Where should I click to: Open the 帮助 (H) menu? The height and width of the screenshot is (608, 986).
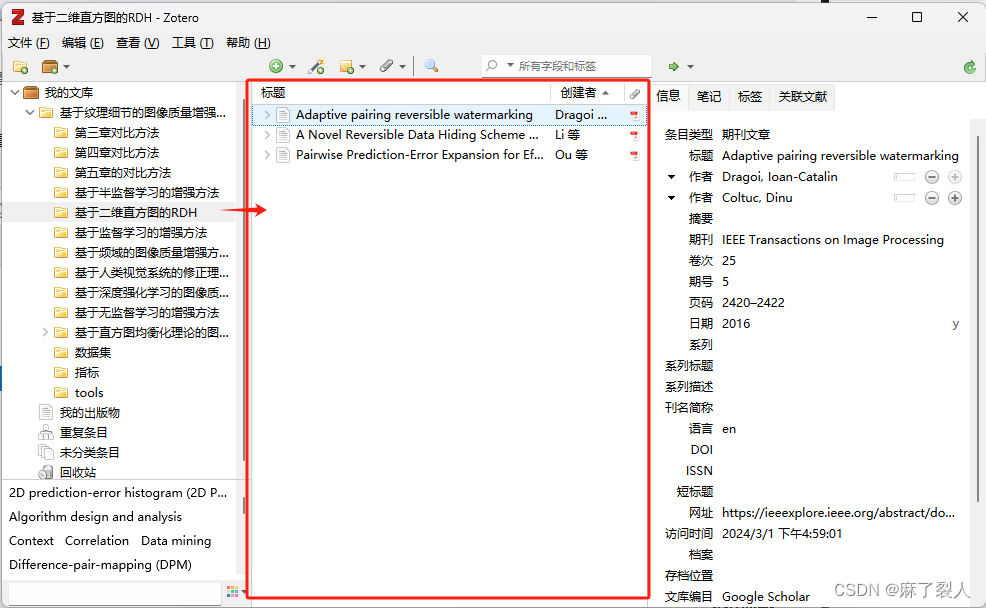coord(248,43)
